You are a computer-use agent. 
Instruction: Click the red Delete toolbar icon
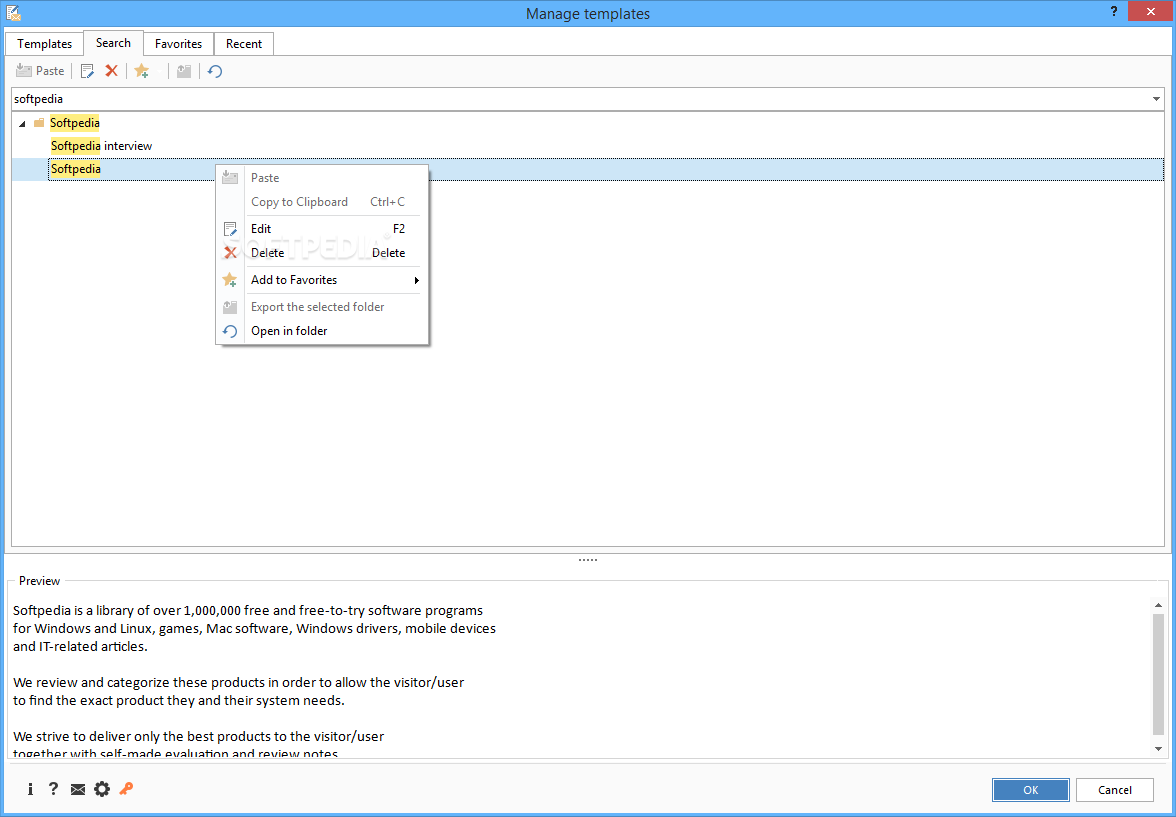pos(111,71)
